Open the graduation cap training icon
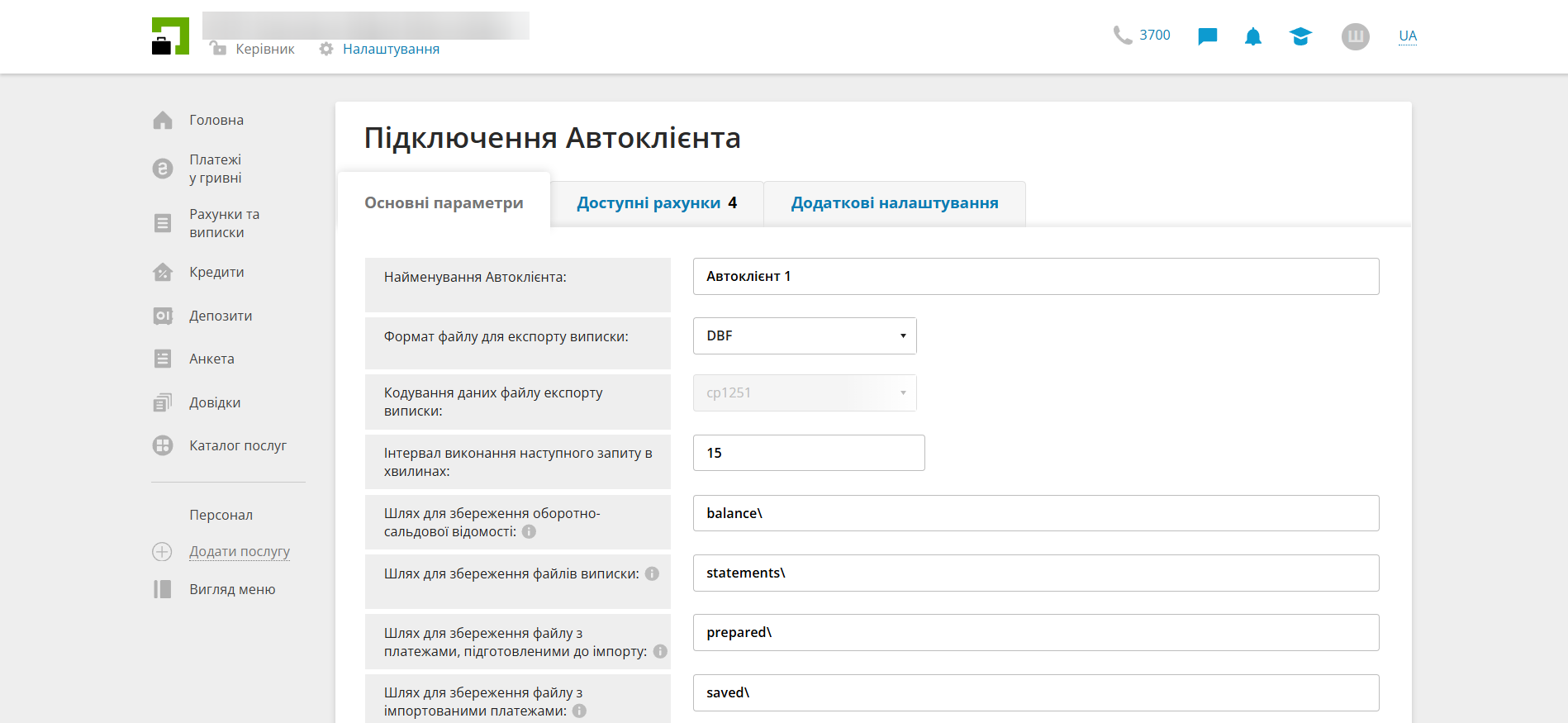1568x723 pixels. pyautogui.click(x=1300, y=36)
